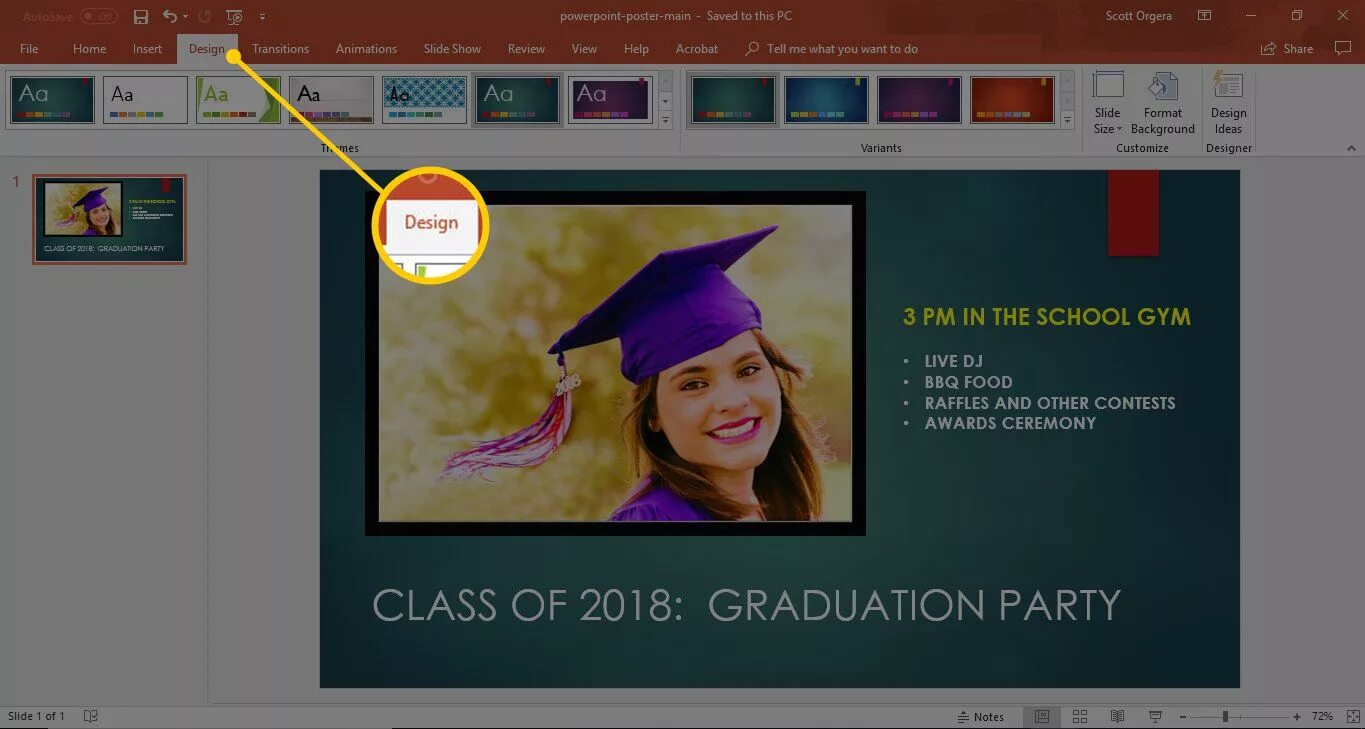
Task: Click the Redo icon in title bar
Action: [x=205, y=17]
